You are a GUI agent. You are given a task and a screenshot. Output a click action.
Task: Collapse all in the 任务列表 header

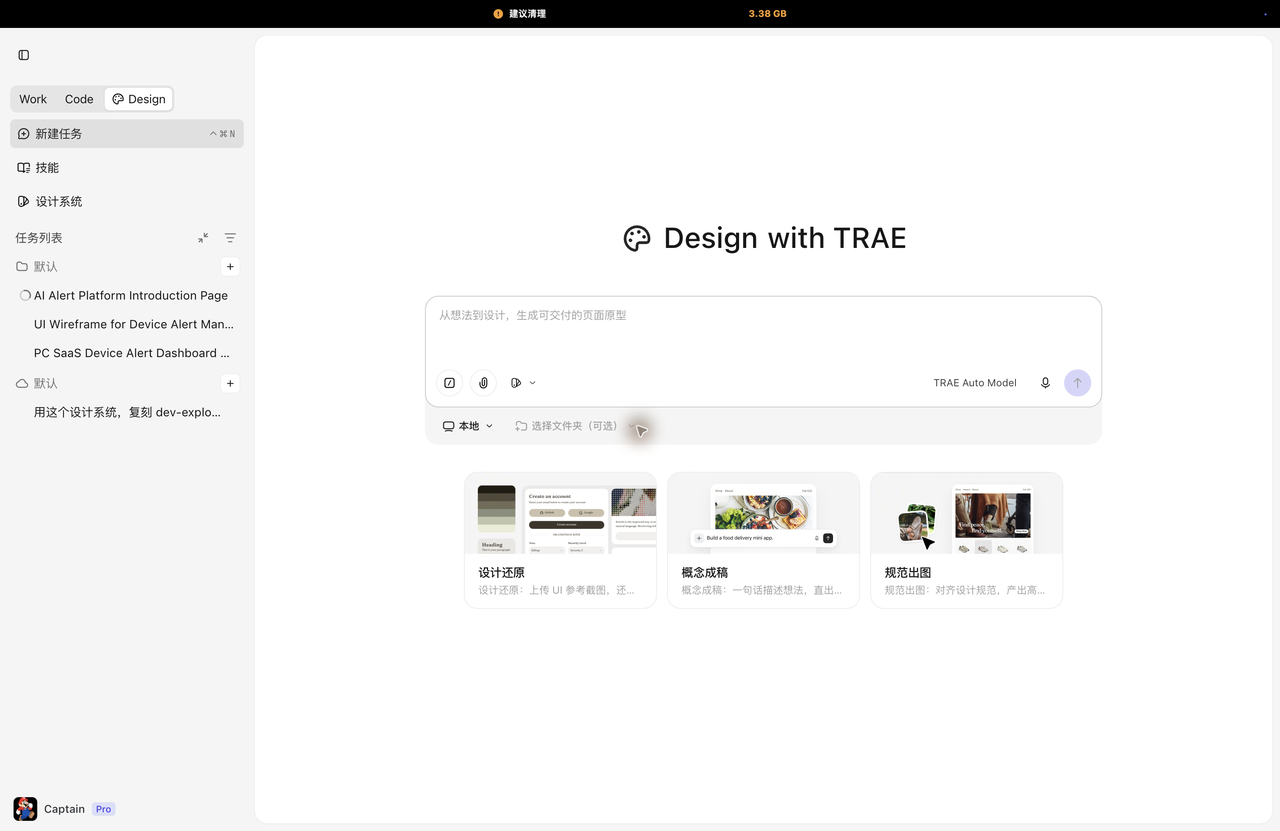point(203,238)
